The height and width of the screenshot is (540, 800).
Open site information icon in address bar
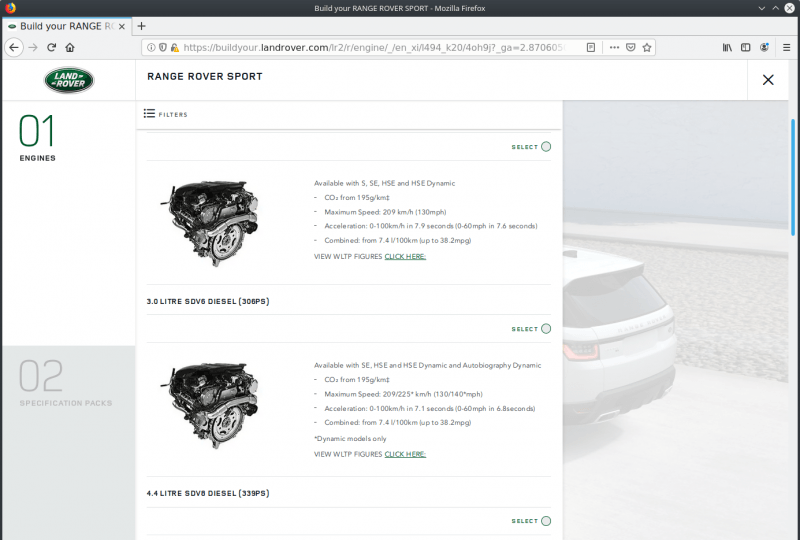151,47
